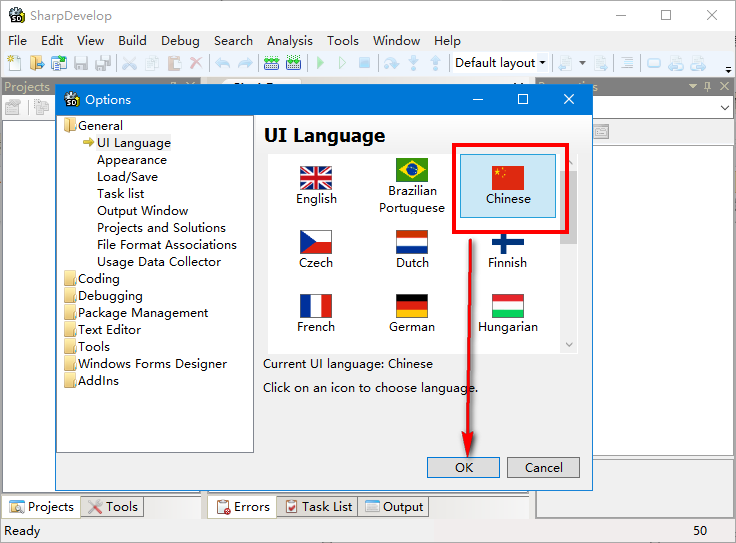The image size is (736, 543).
Task: Open the Debug menu
Action: click(x=180, y=41)
